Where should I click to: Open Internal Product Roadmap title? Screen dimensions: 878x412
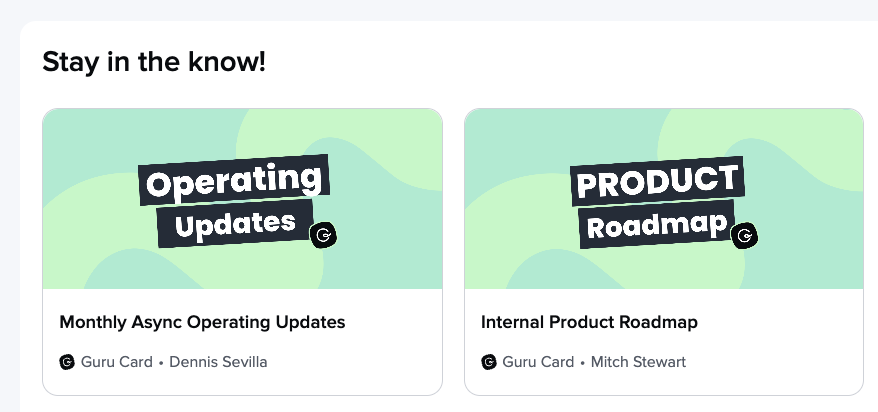click(589, 322)
